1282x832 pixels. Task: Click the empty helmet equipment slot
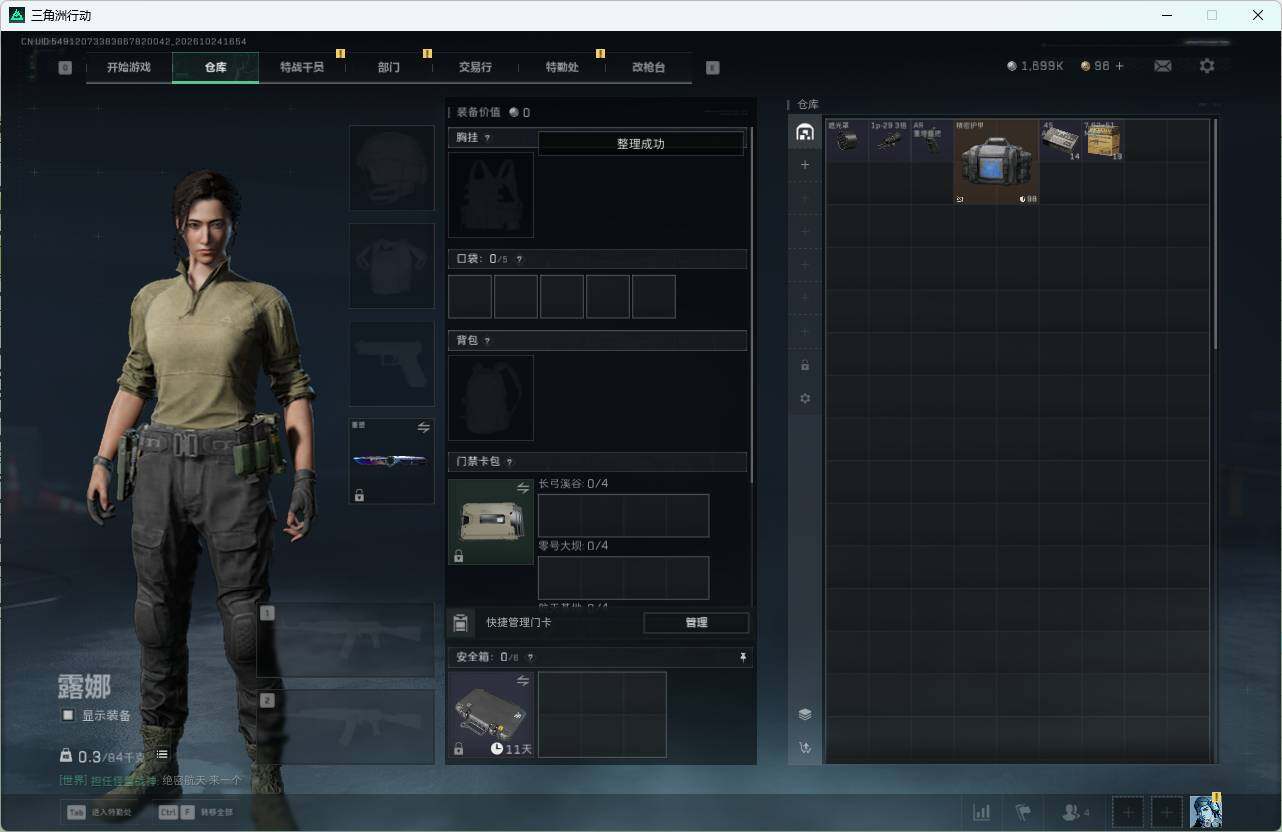[x=392, y=168]
